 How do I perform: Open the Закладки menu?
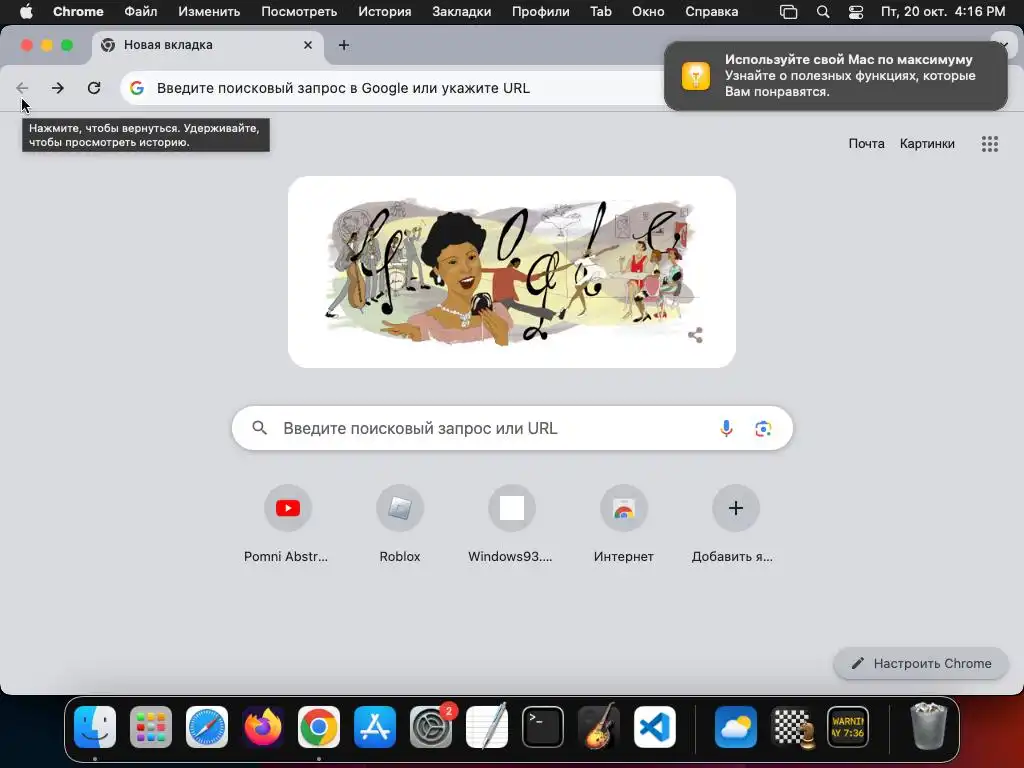[462, 12]
